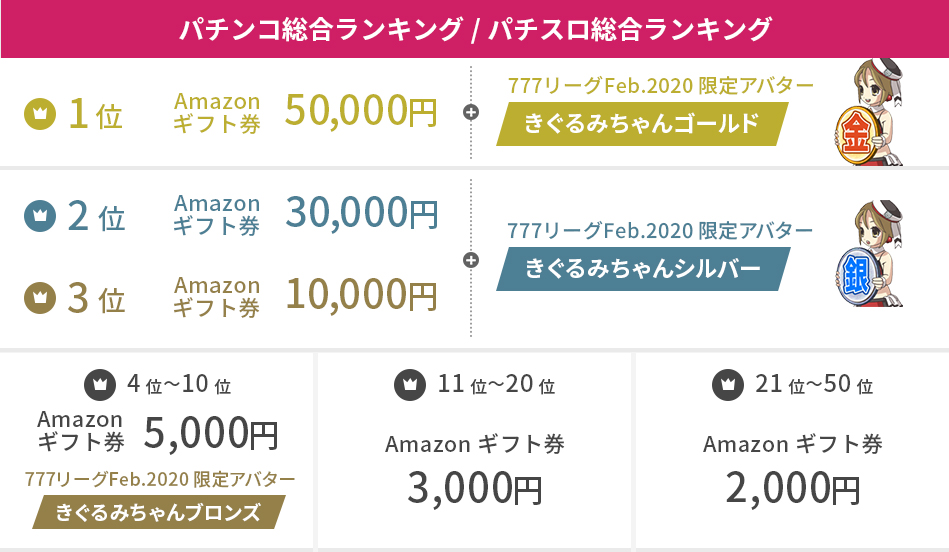Select the きぐるみちゃんゴールド avatar image
949x552 pixels.
click(x=868, y=113)
